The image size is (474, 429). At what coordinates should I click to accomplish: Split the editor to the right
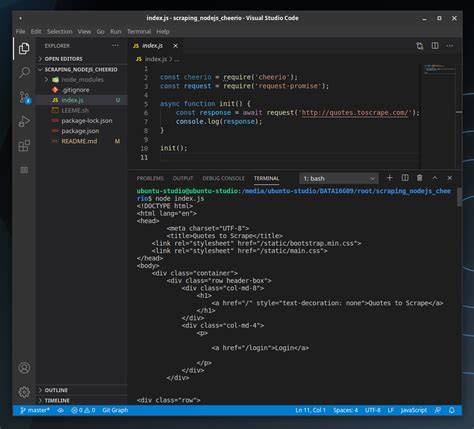tap(435, 46)
